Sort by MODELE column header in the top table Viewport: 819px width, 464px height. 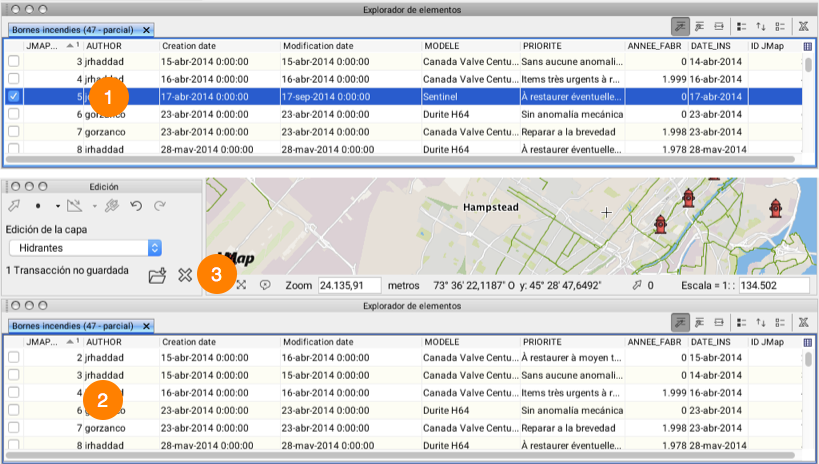(x=468, y=46)
